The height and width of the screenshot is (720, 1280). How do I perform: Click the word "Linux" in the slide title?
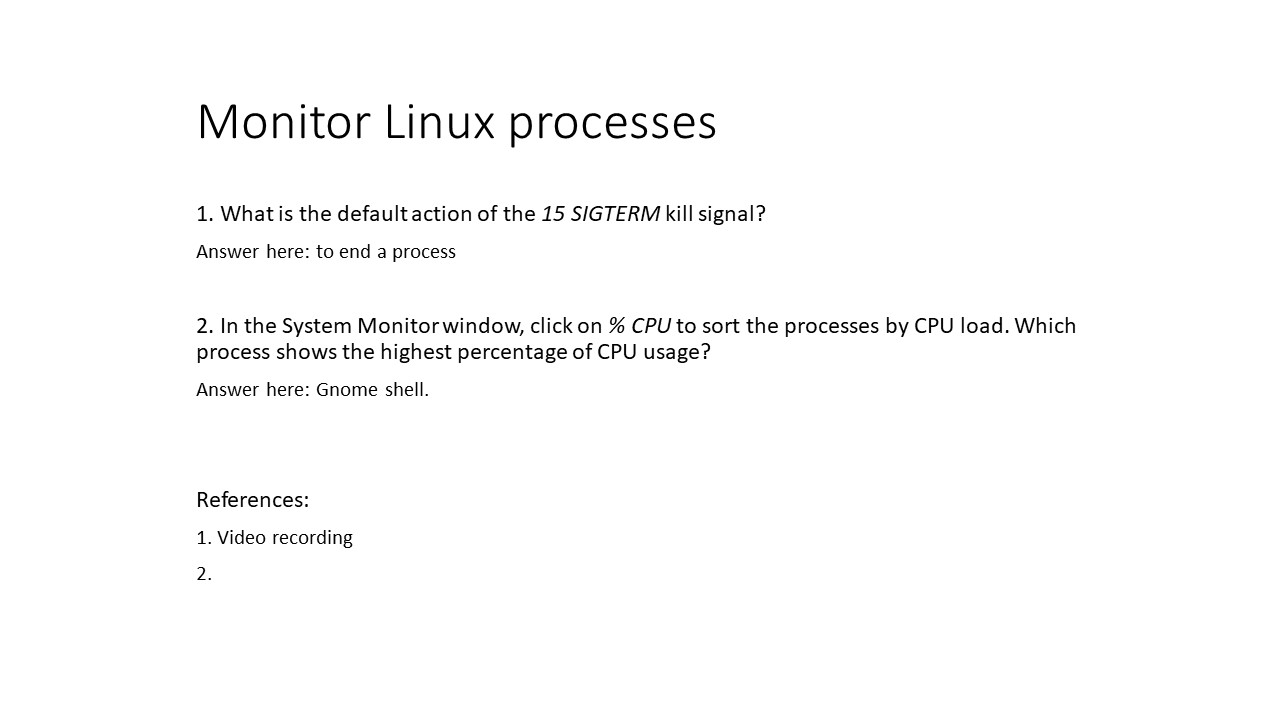click(x=439, y=122)
